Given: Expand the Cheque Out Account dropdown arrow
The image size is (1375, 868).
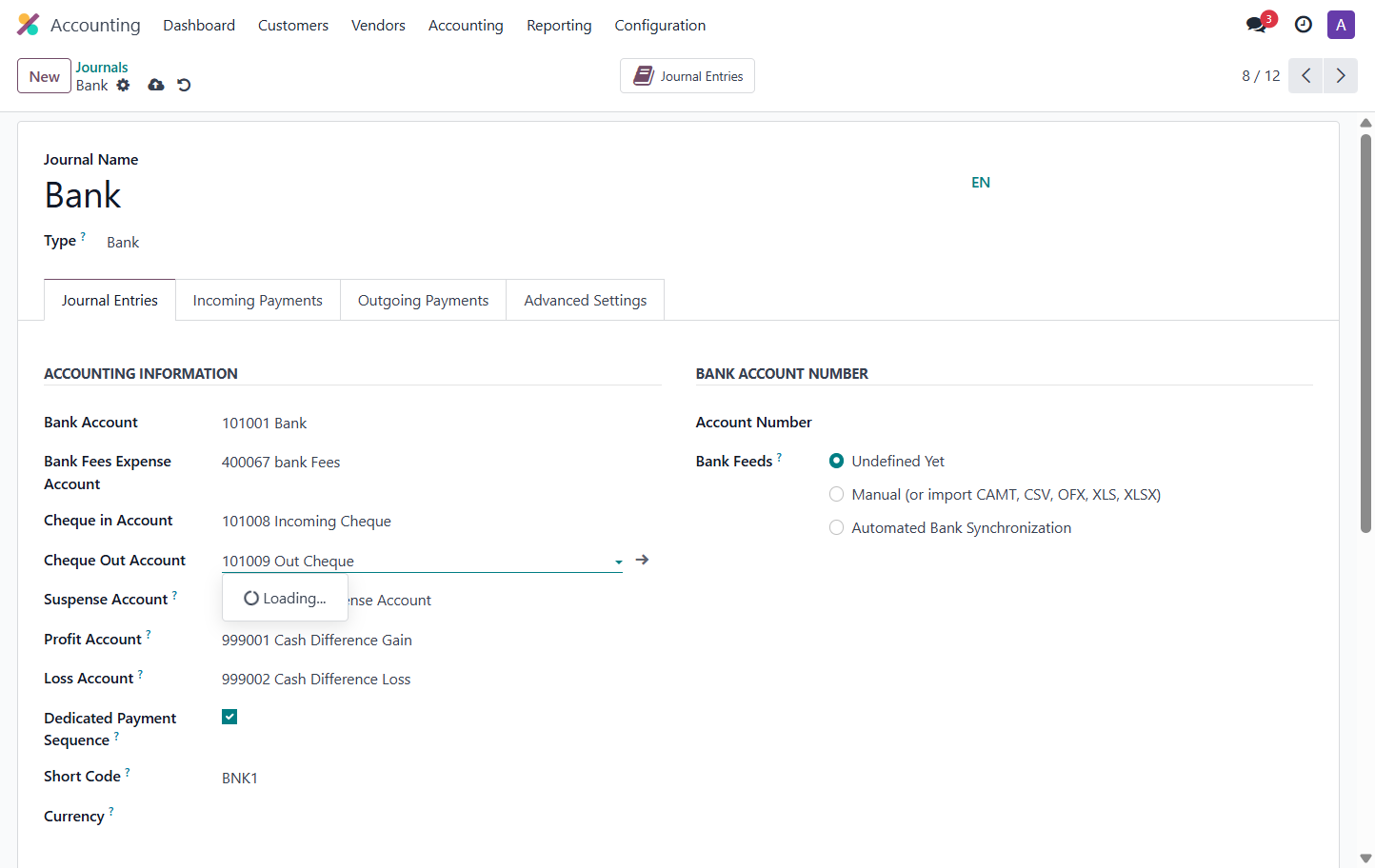Looking at the screenshot, I should click(619, 562).
